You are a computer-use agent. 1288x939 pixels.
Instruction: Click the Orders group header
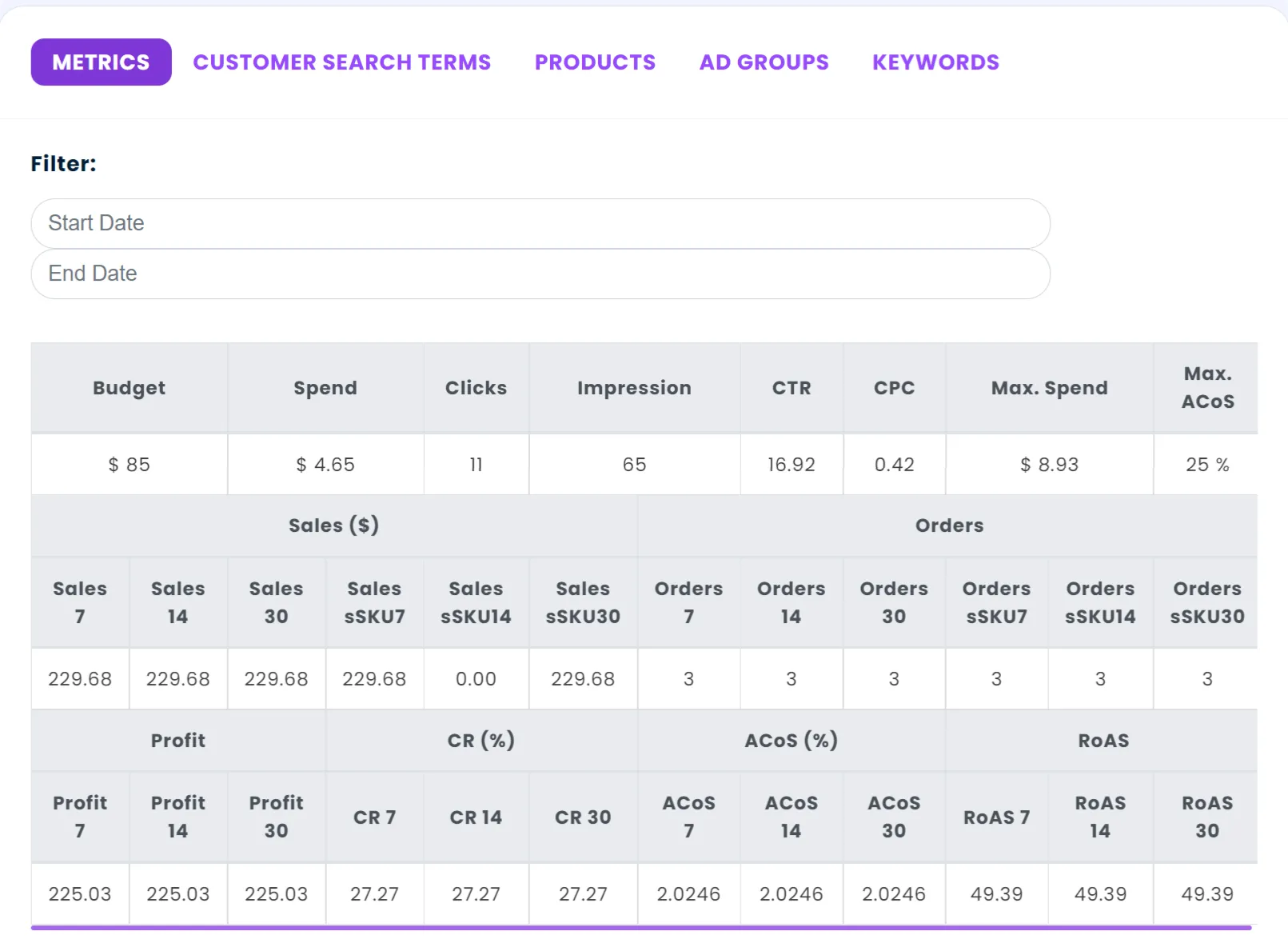click(x=949, y=525)
